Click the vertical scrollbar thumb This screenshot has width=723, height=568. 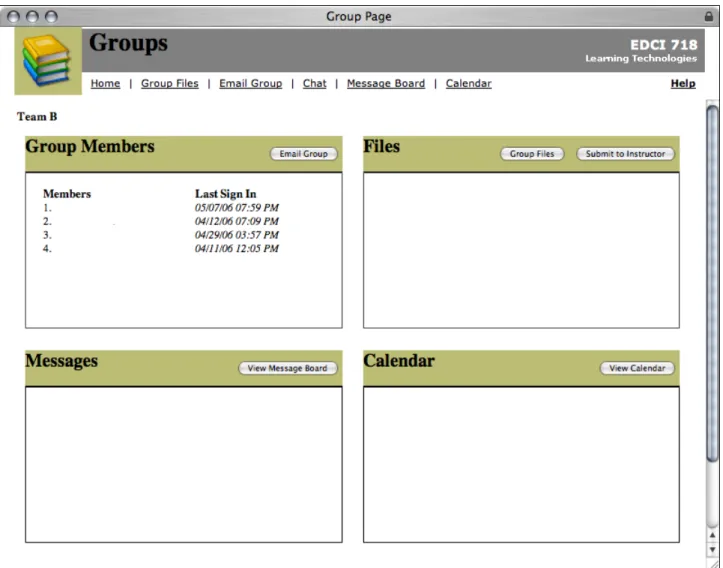point(712,283)
